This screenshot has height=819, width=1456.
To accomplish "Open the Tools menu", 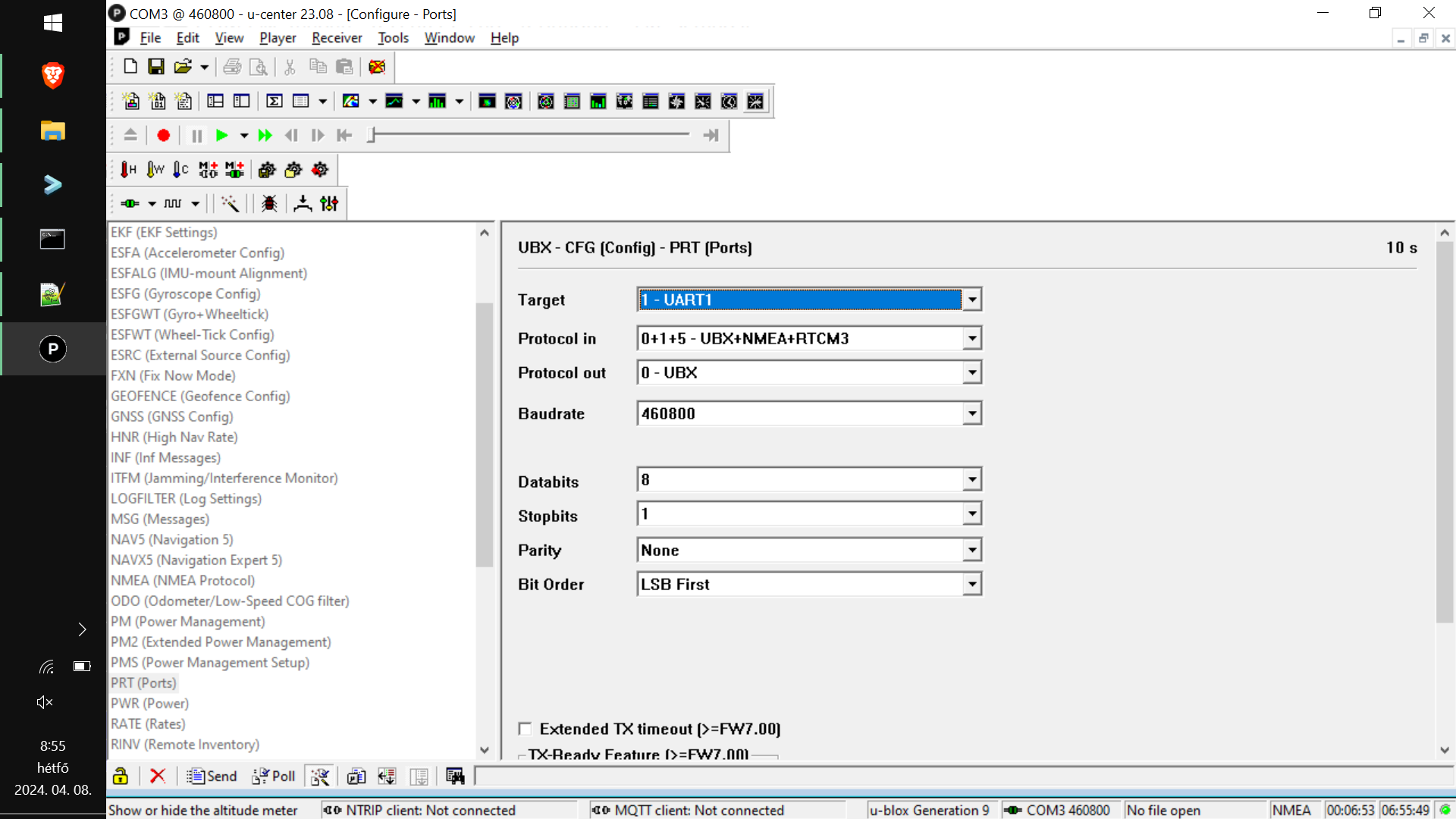I will click(x=393, y=37).
